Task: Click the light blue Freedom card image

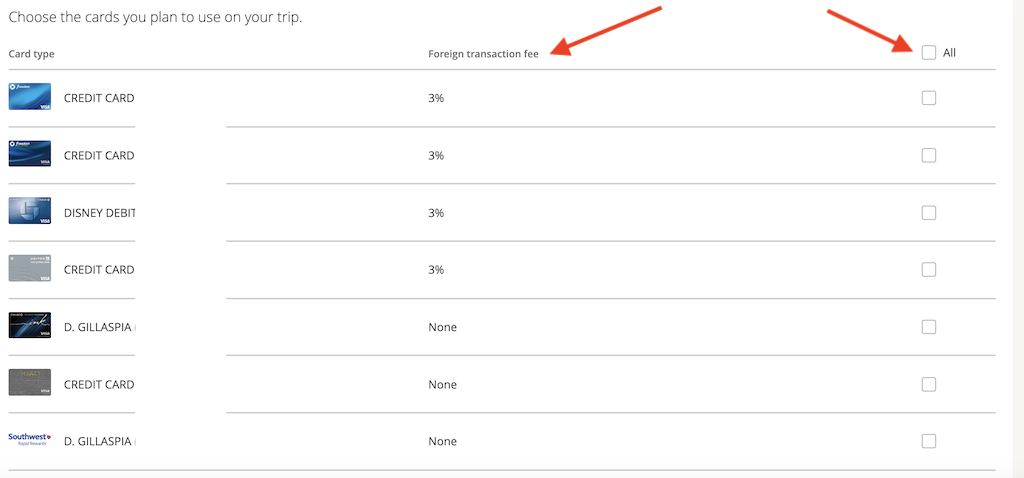Action: [x=30, y=97]
